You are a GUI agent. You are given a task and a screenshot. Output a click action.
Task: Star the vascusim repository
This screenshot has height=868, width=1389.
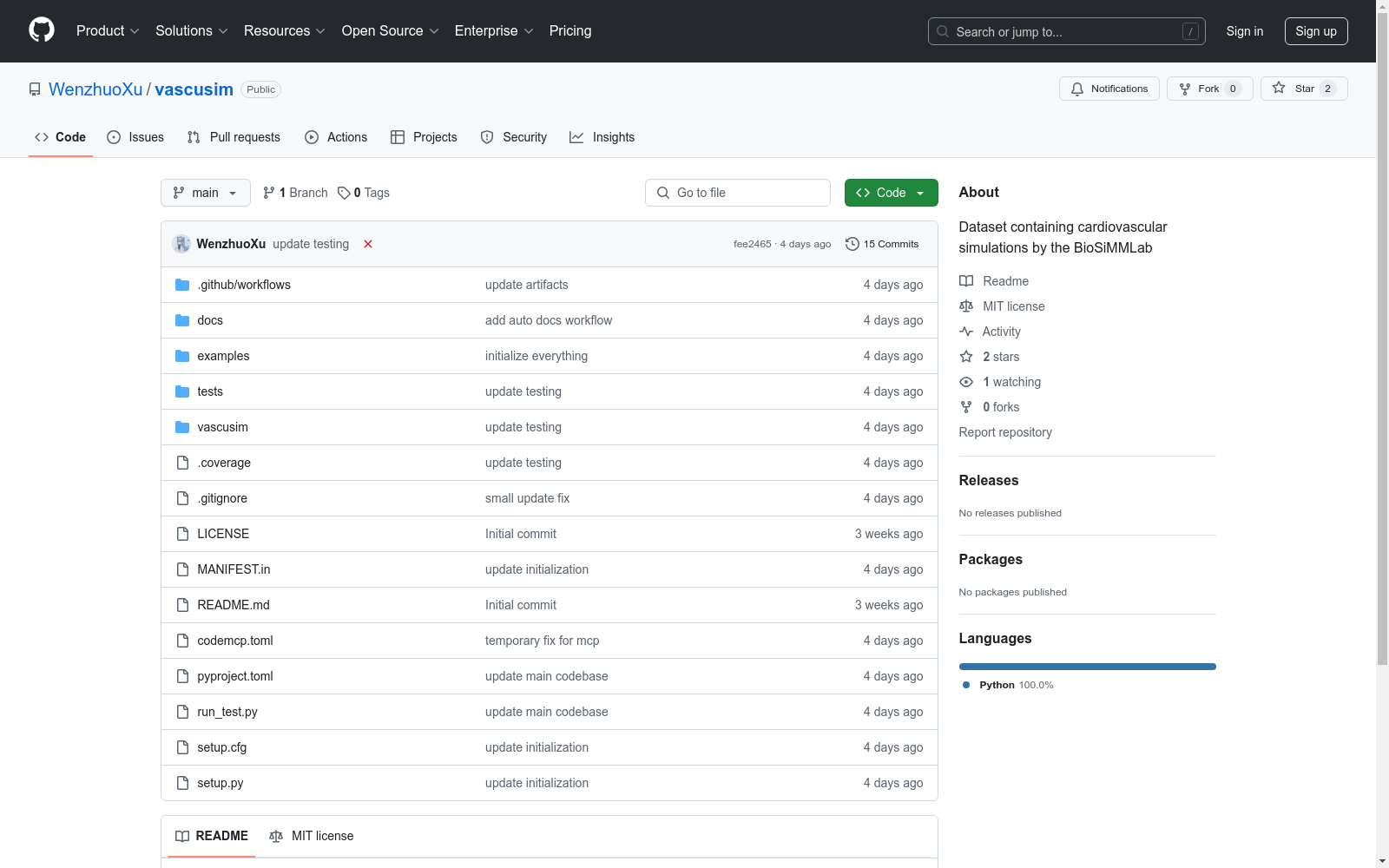tap(1304, 89)
